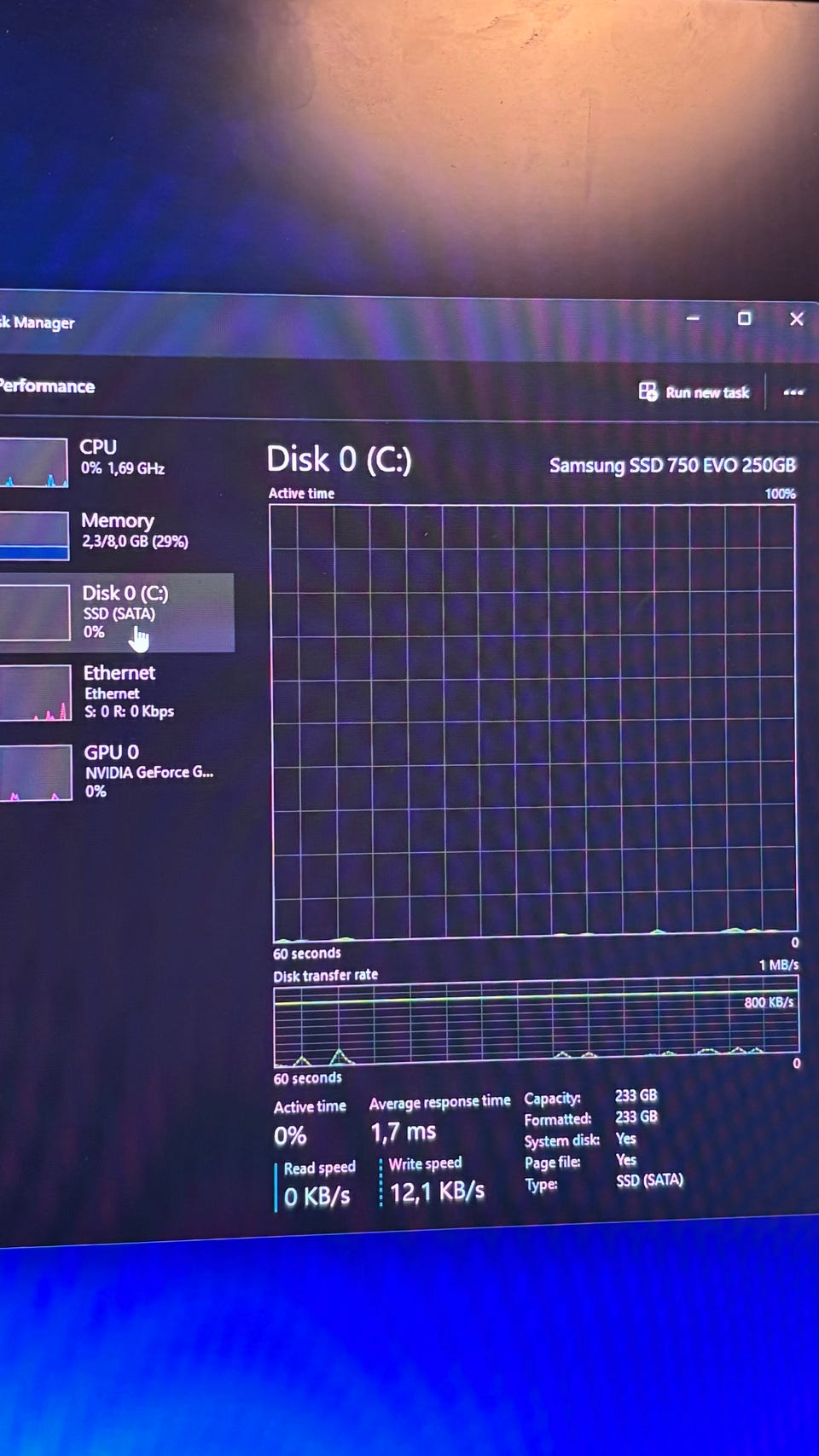Click the Disk 0 (C:) main heading

[x=339, y=460]
